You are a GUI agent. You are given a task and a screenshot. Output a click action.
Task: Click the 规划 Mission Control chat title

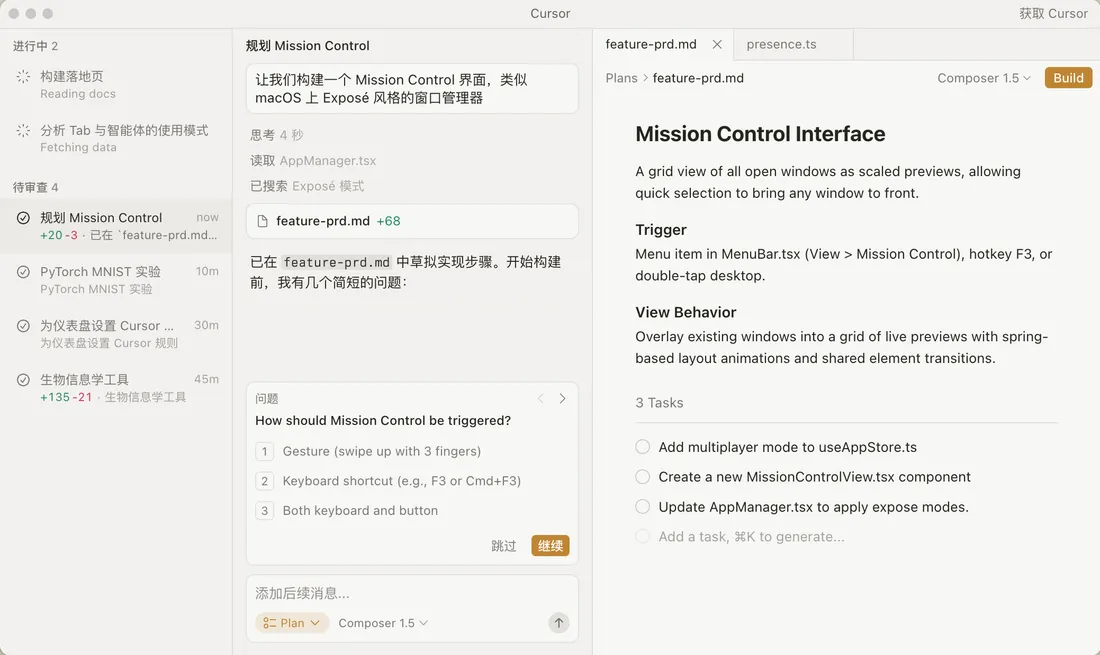(307, 46)
